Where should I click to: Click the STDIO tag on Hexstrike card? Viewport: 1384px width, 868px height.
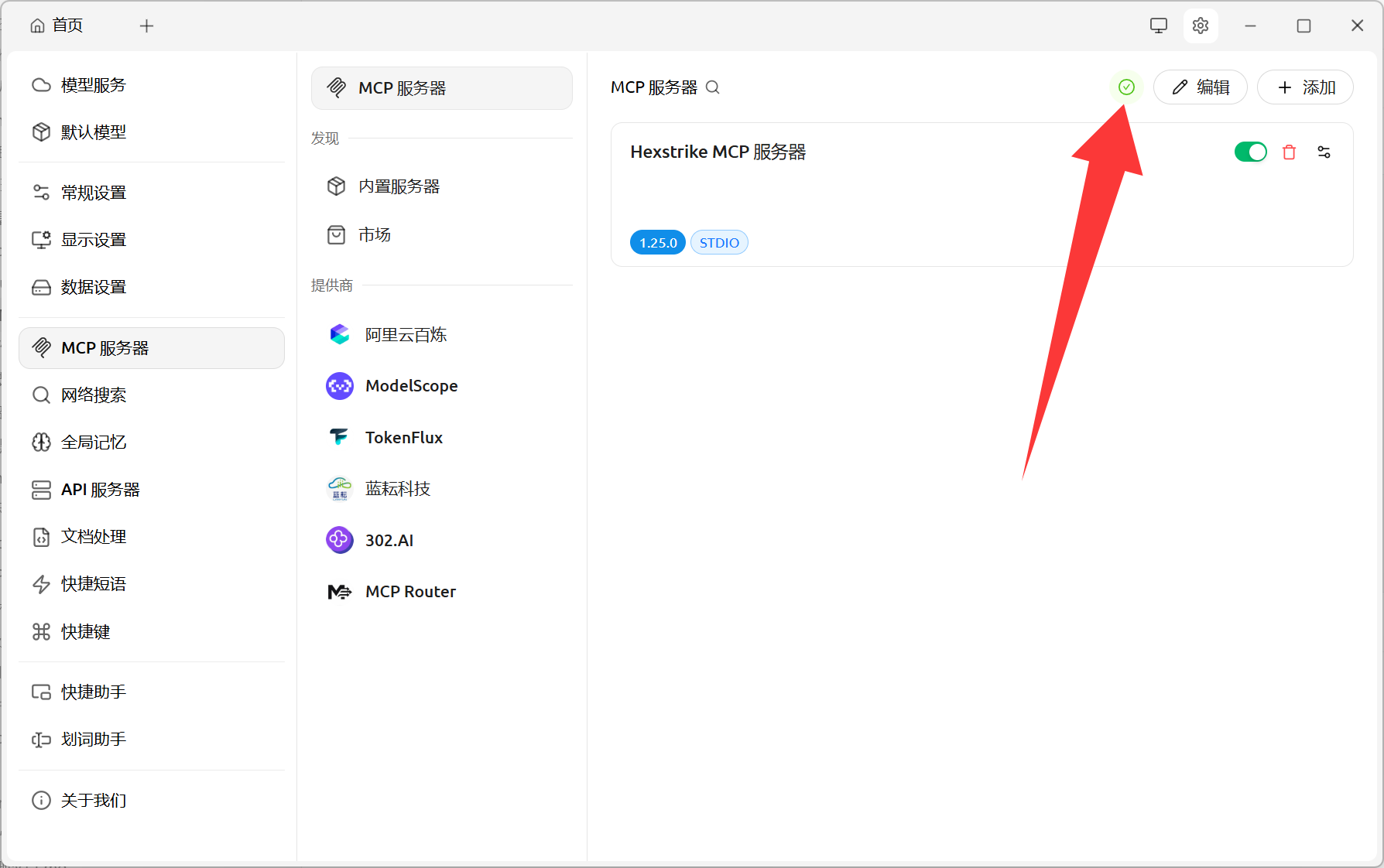[719, 243]
